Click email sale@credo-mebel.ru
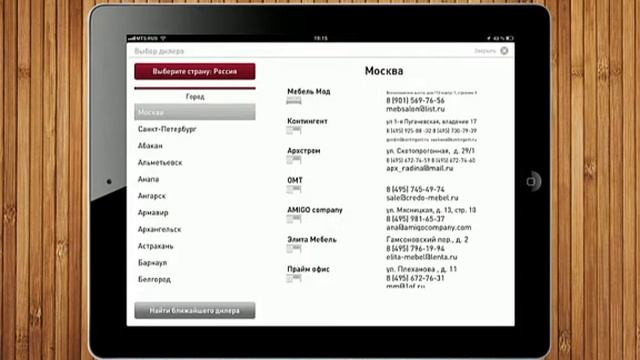 422,198
